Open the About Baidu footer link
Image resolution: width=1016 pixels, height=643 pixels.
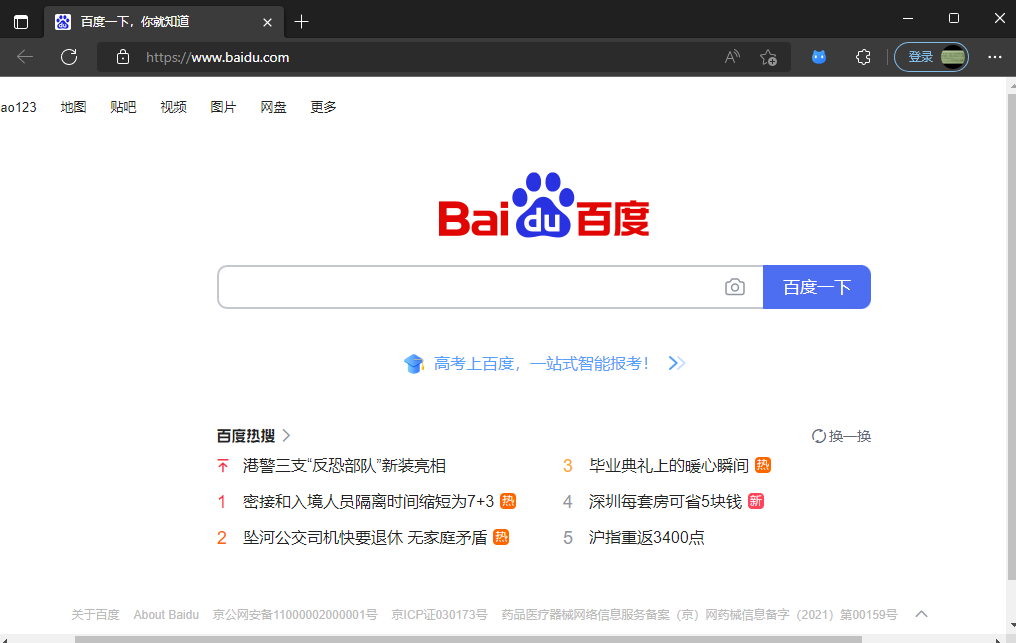166,614
